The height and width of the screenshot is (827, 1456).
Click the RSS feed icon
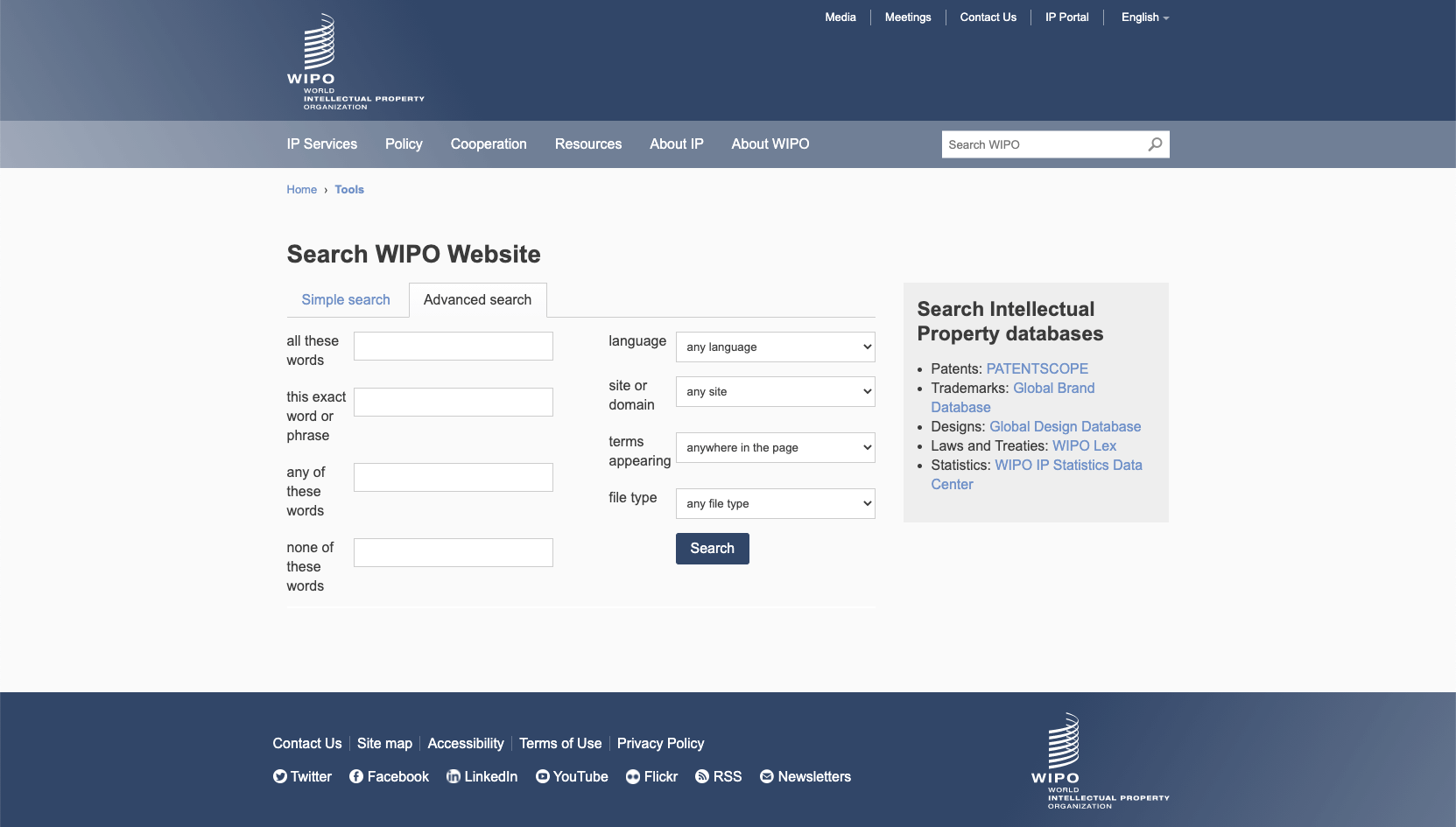coord(702,776)
